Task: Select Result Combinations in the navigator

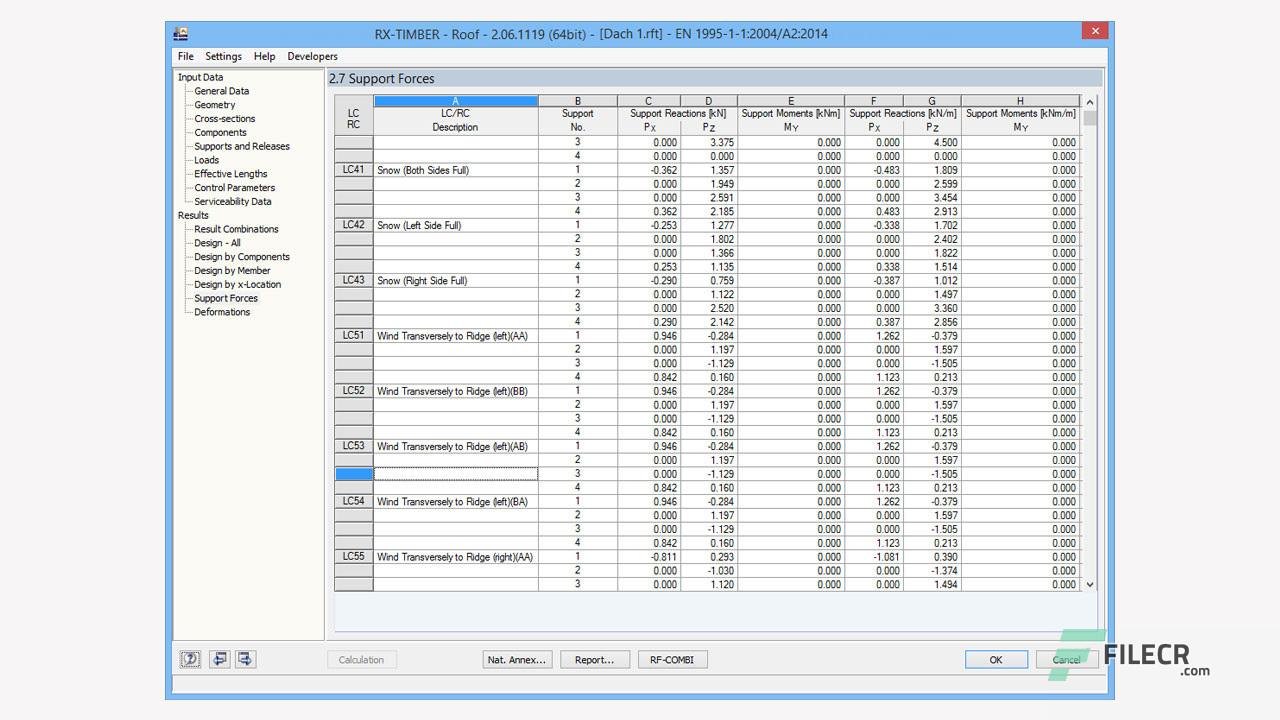Action: click(236, 229)
